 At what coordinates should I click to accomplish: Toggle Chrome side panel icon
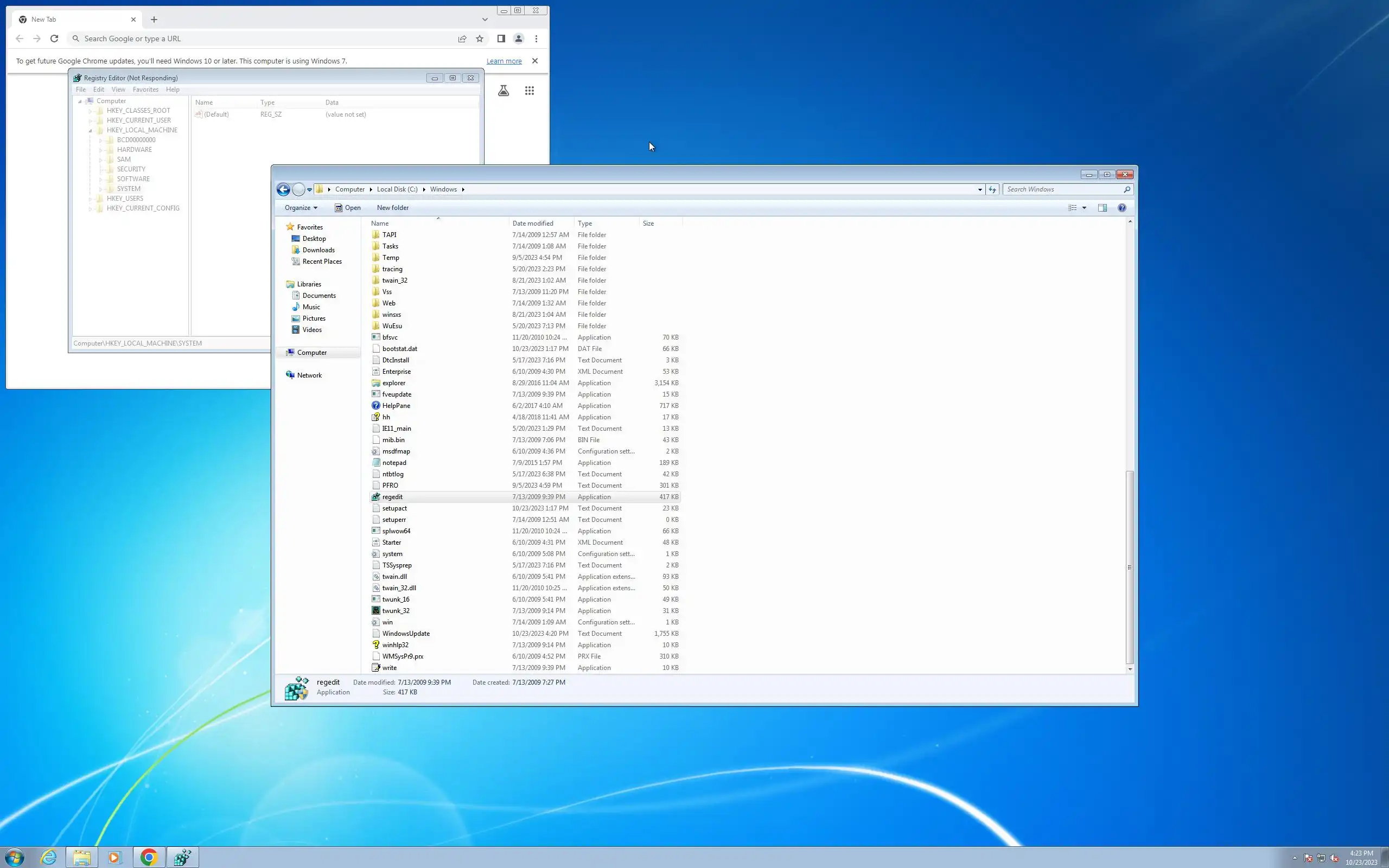click(x=500, y=39)
